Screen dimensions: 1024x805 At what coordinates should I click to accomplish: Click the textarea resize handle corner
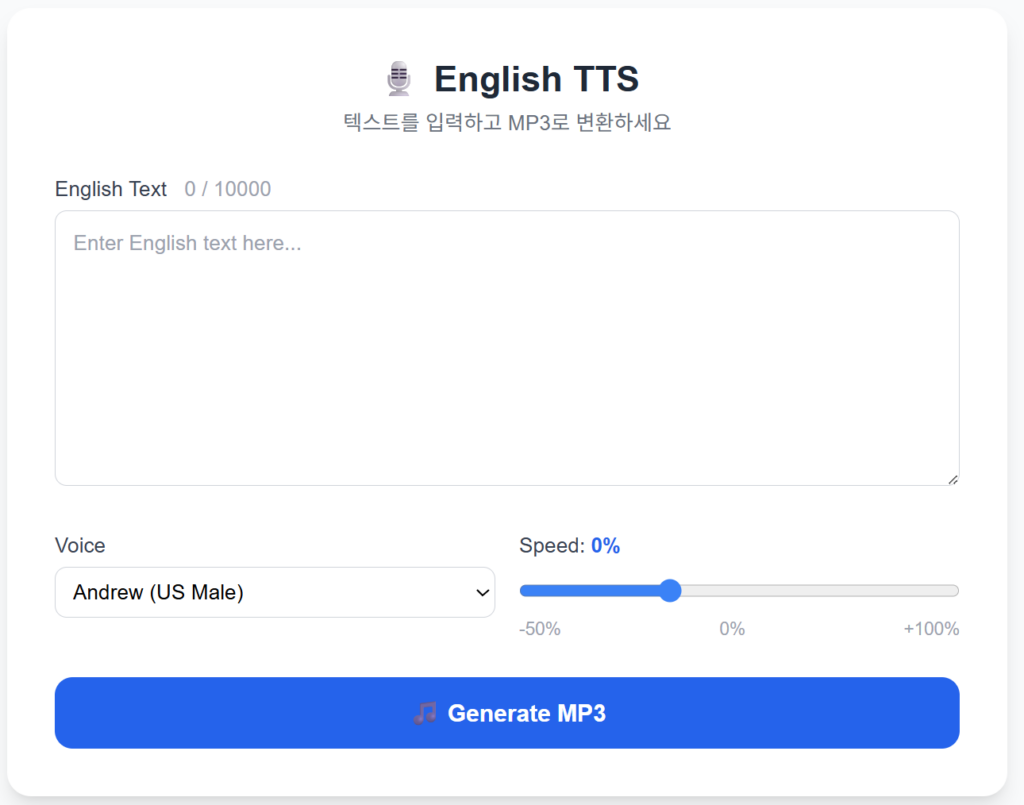coord(952,479)
